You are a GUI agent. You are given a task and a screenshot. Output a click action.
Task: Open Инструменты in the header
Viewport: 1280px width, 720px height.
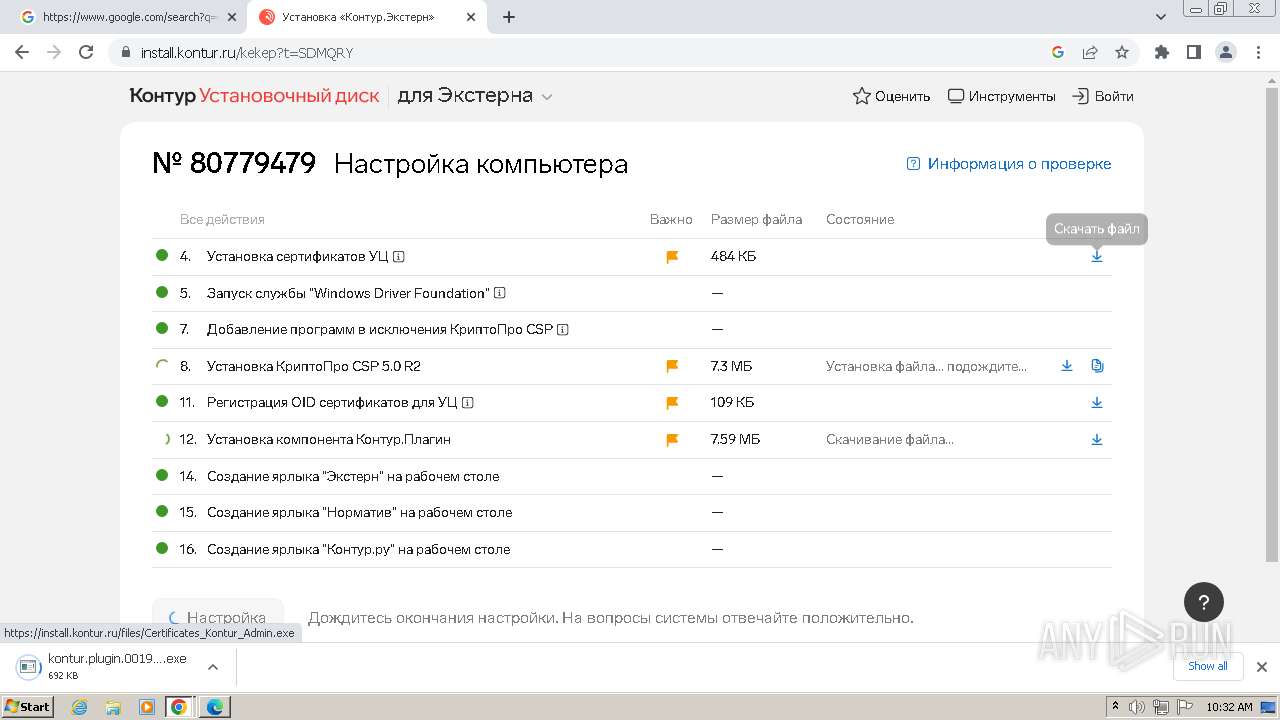click(1001, 96)
